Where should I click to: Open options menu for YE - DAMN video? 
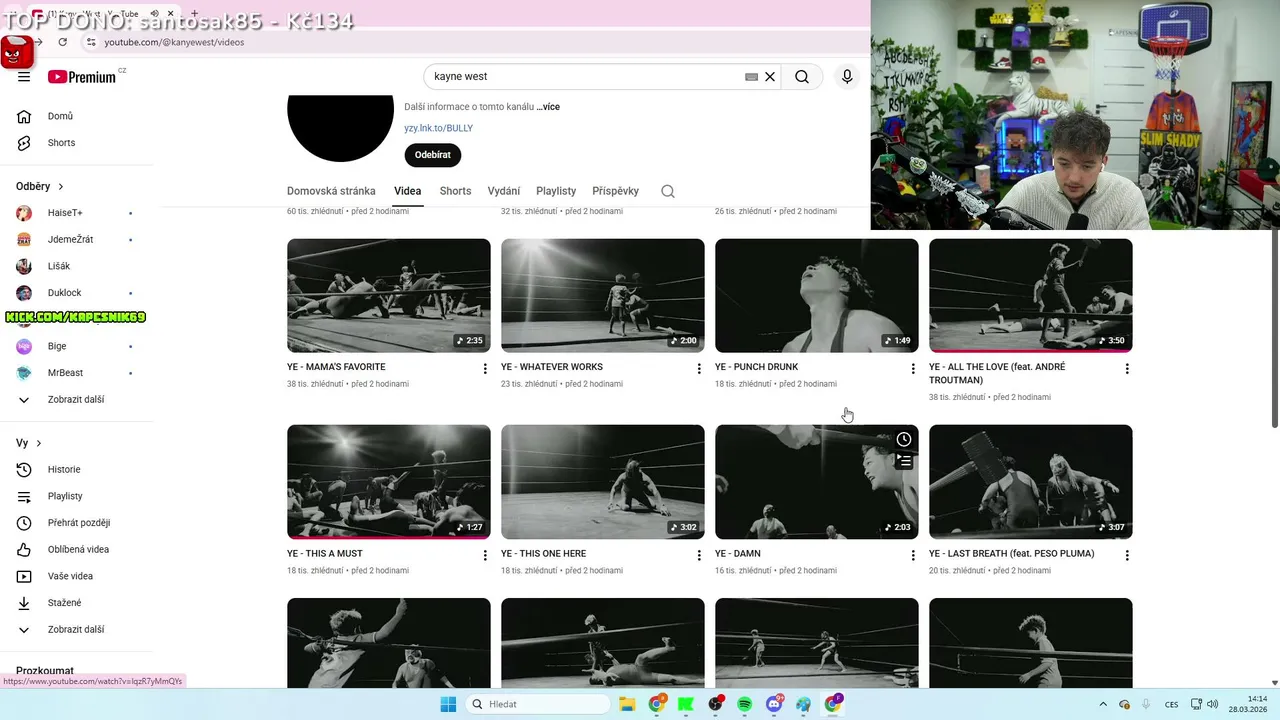(x=913, y=555)
